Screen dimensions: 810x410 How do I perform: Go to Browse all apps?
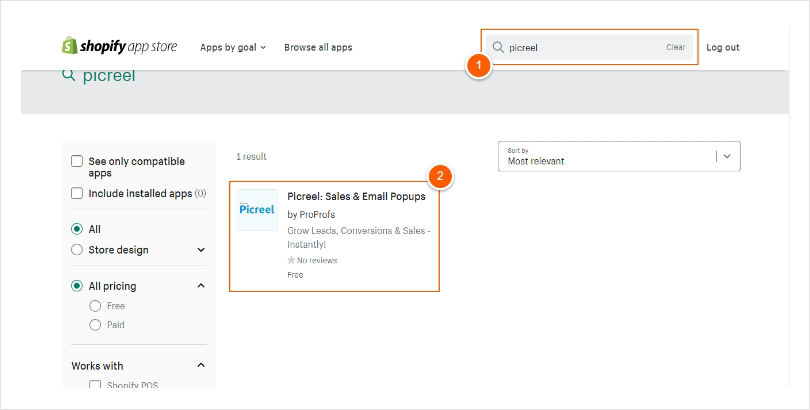pos(318,47)
